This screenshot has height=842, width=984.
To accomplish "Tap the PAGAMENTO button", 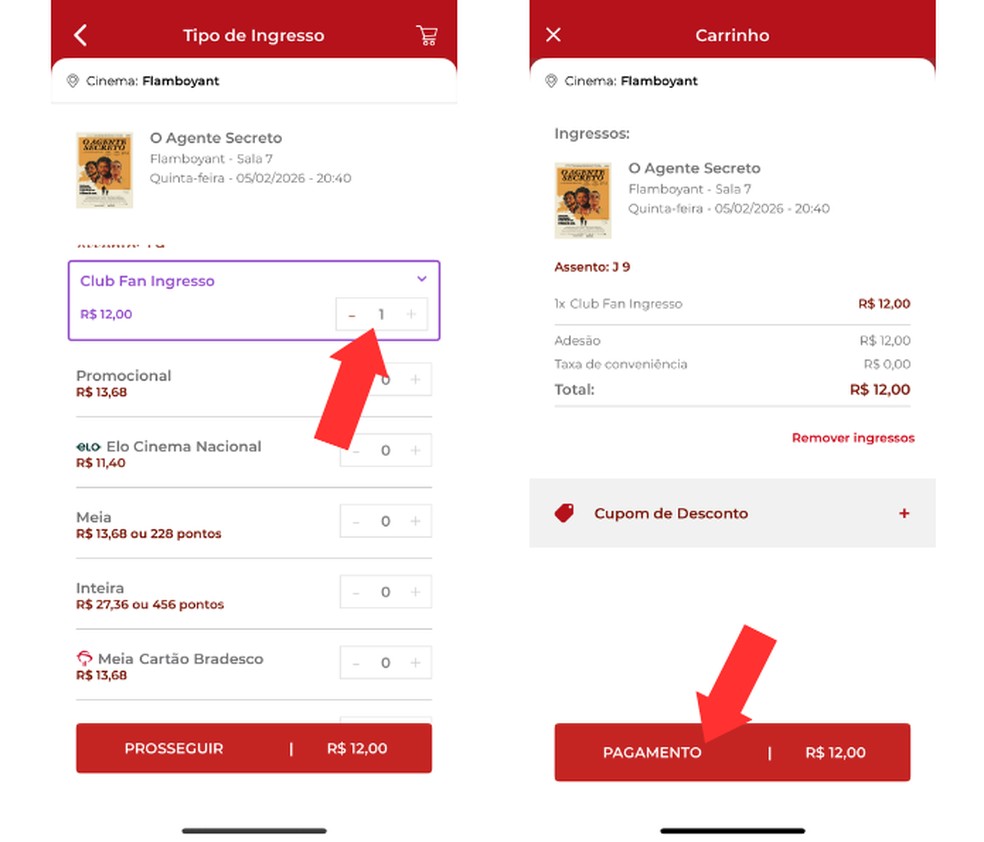I will tap(732, 752).
